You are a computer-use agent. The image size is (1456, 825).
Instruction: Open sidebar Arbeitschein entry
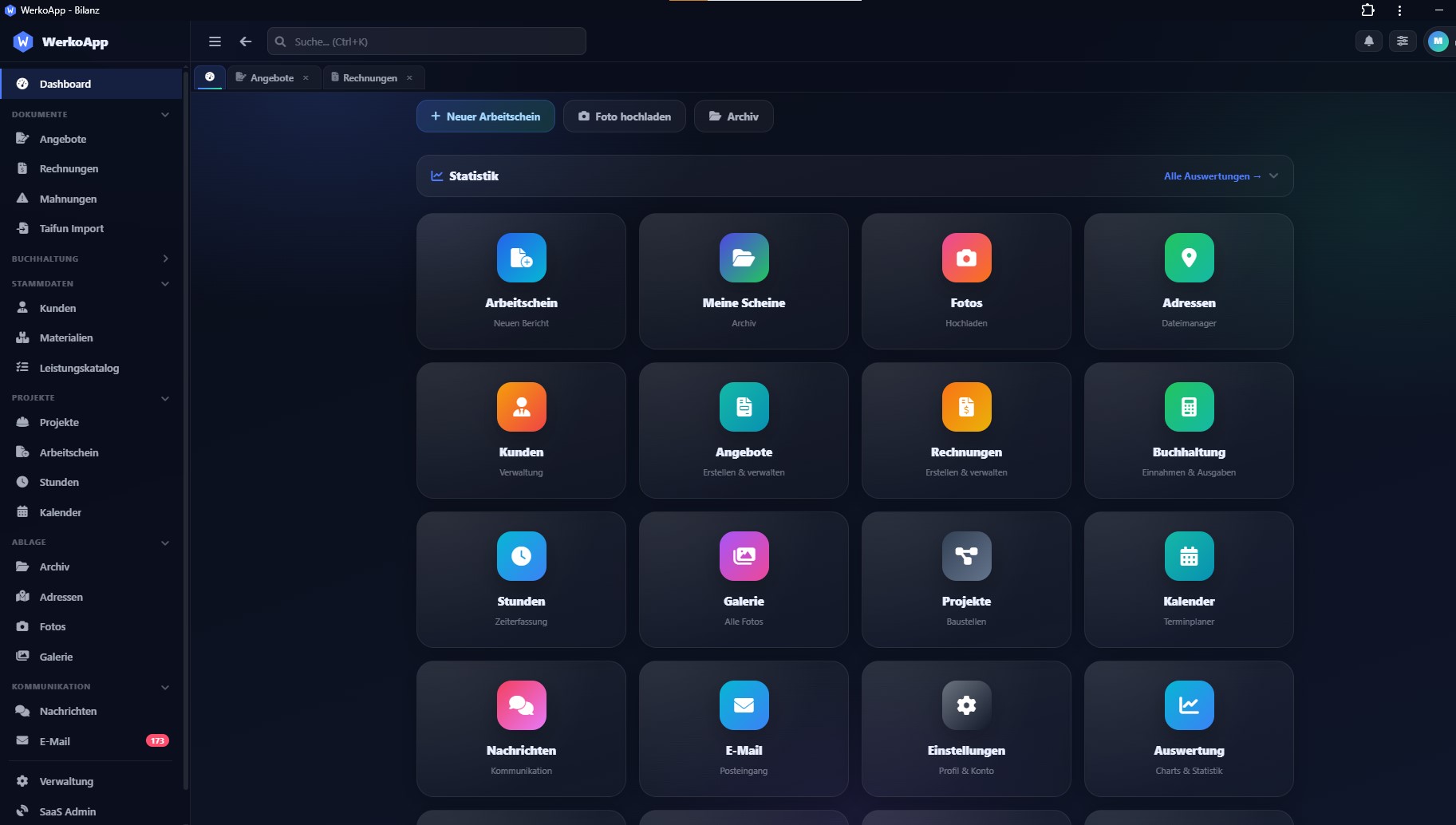coord(92,452)
